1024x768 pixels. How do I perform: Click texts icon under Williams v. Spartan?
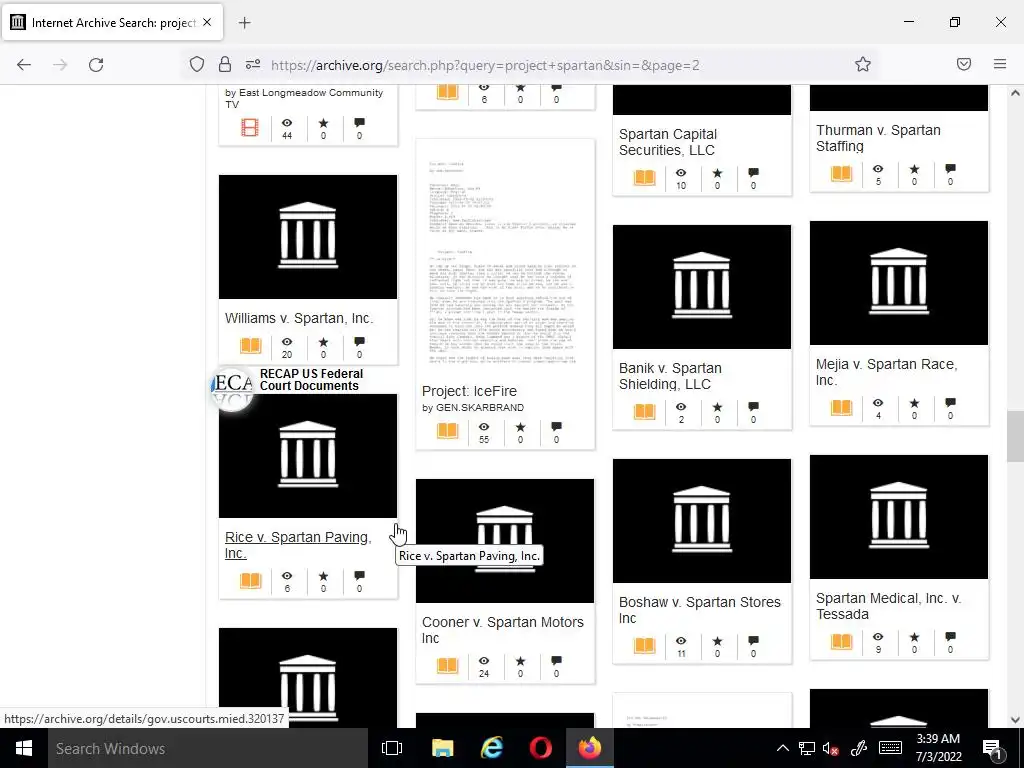click(x=250, y=345)
